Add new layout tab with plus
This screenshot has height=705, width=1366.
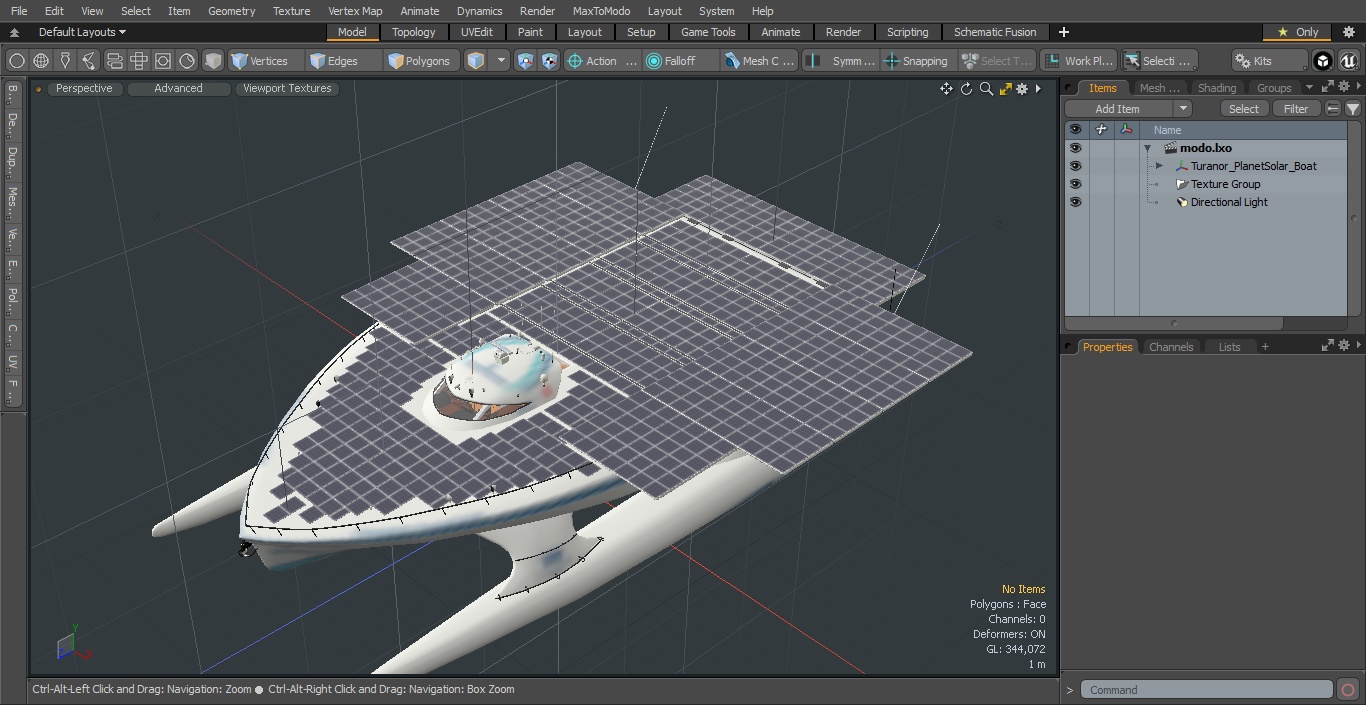1063,32
